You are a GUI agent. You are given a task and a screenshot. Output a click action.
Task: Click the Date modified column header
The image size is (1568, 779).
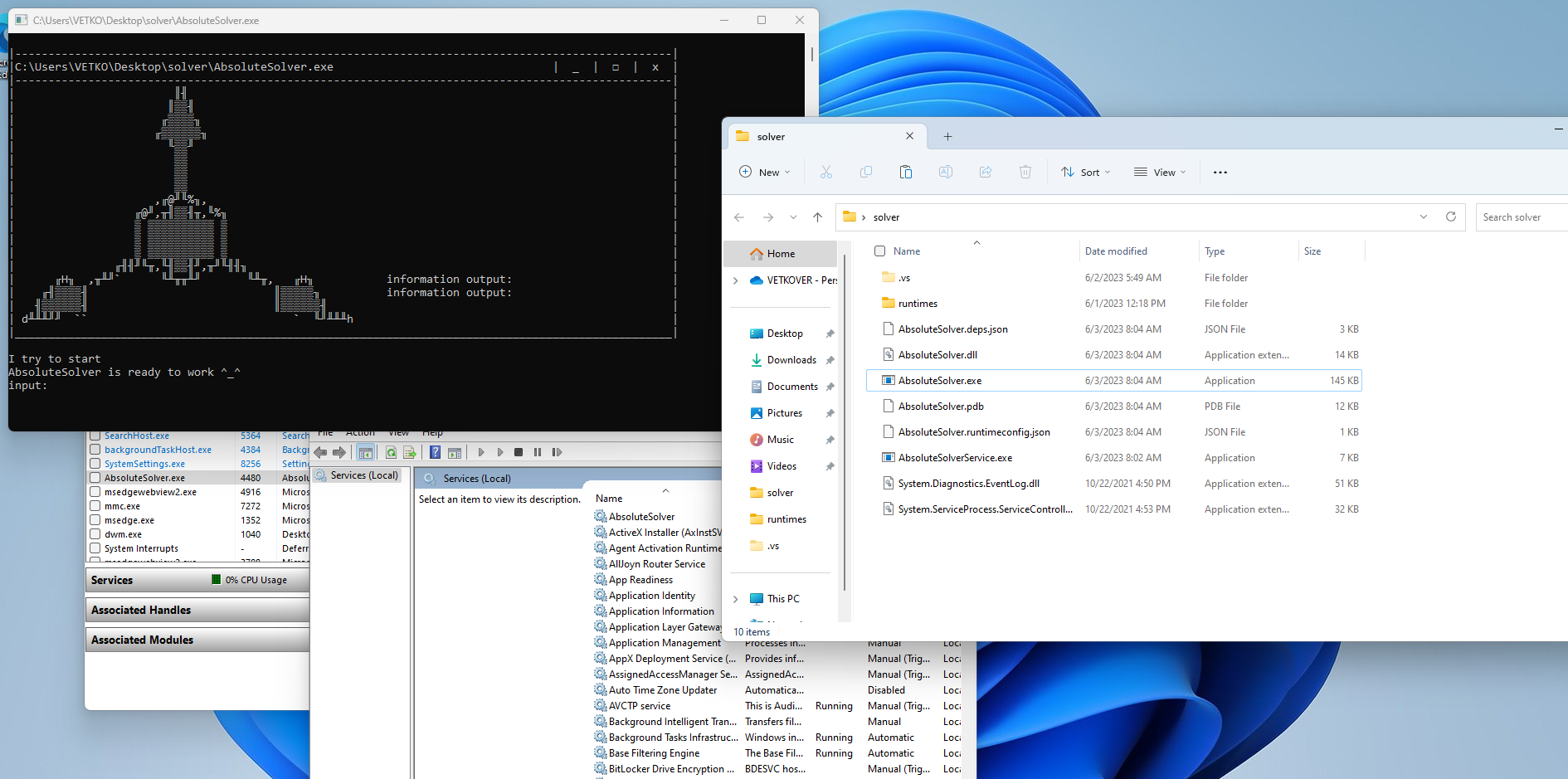(x=1116, y=251)
